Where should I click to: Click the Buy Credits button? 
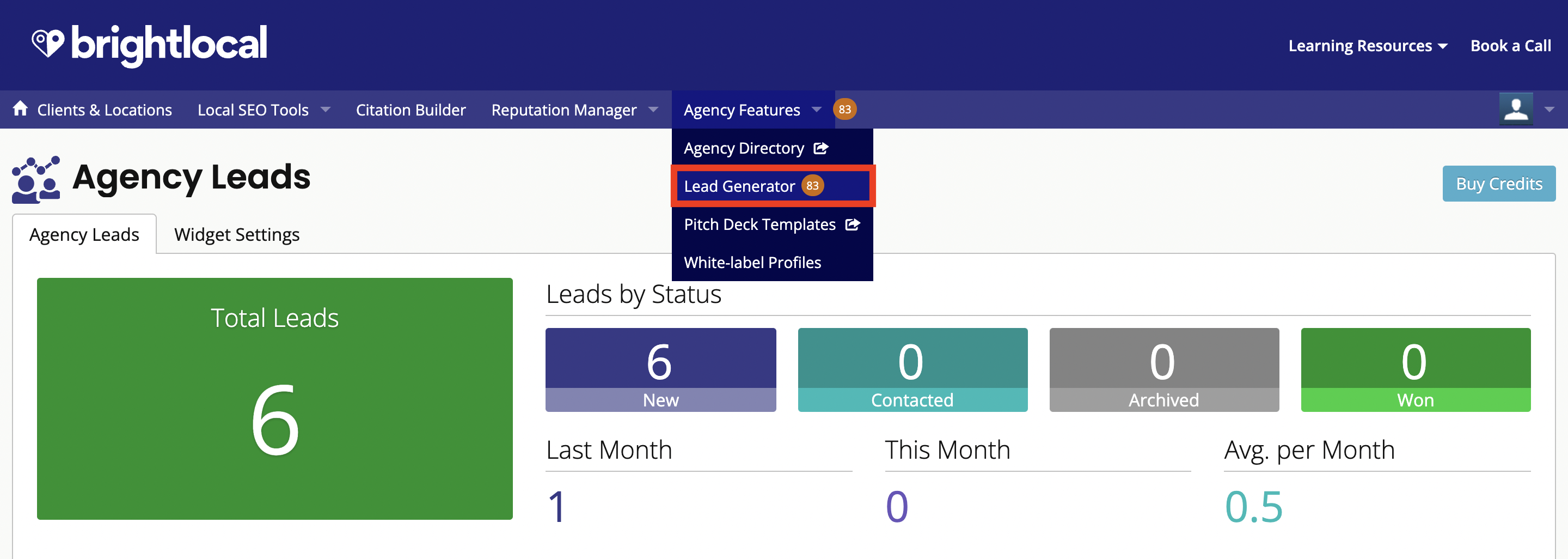point(1499,184)
